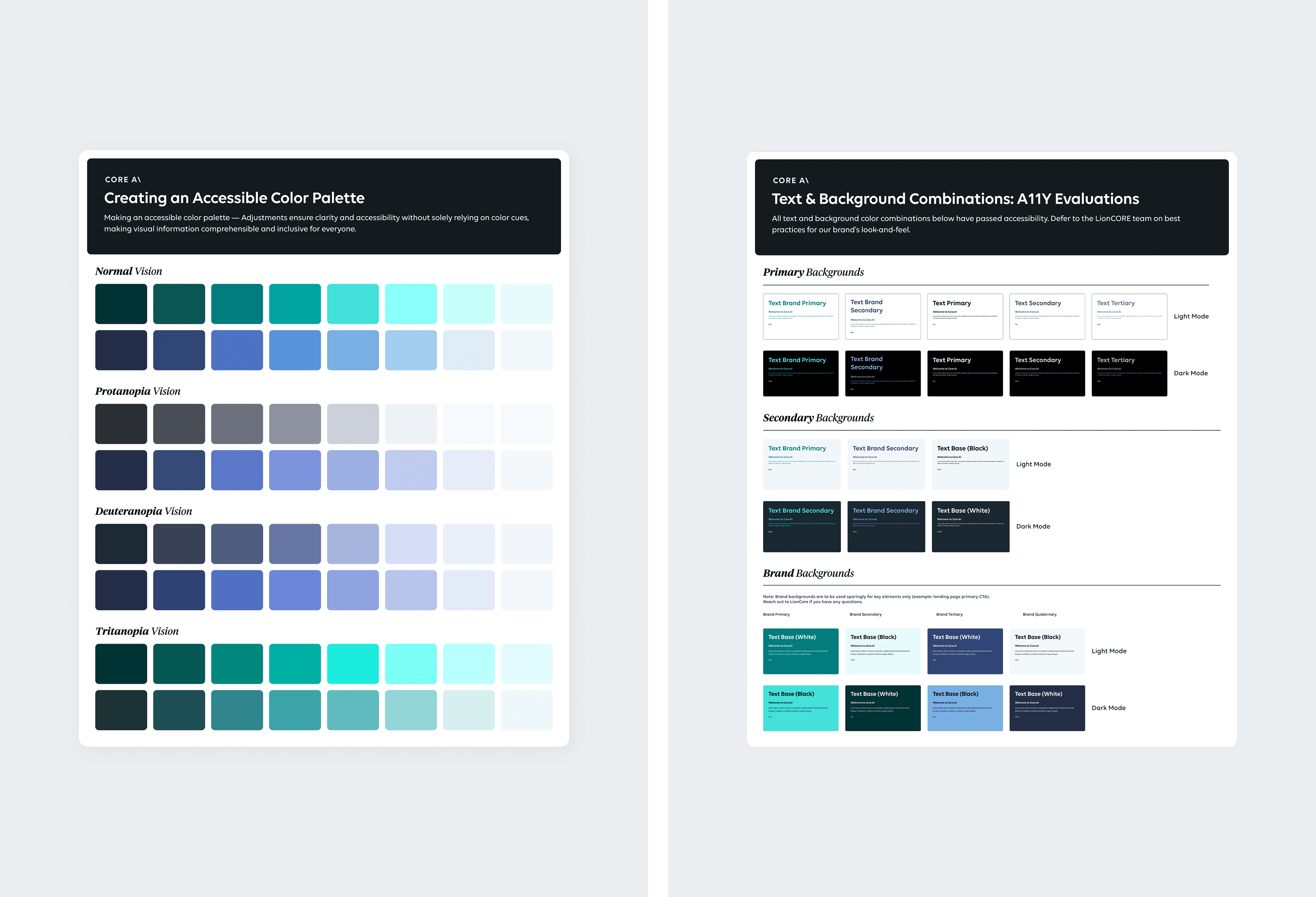Click the "Secondary Backgrounds" heading
Screen dimensions: 1316x897
[818, 418]
